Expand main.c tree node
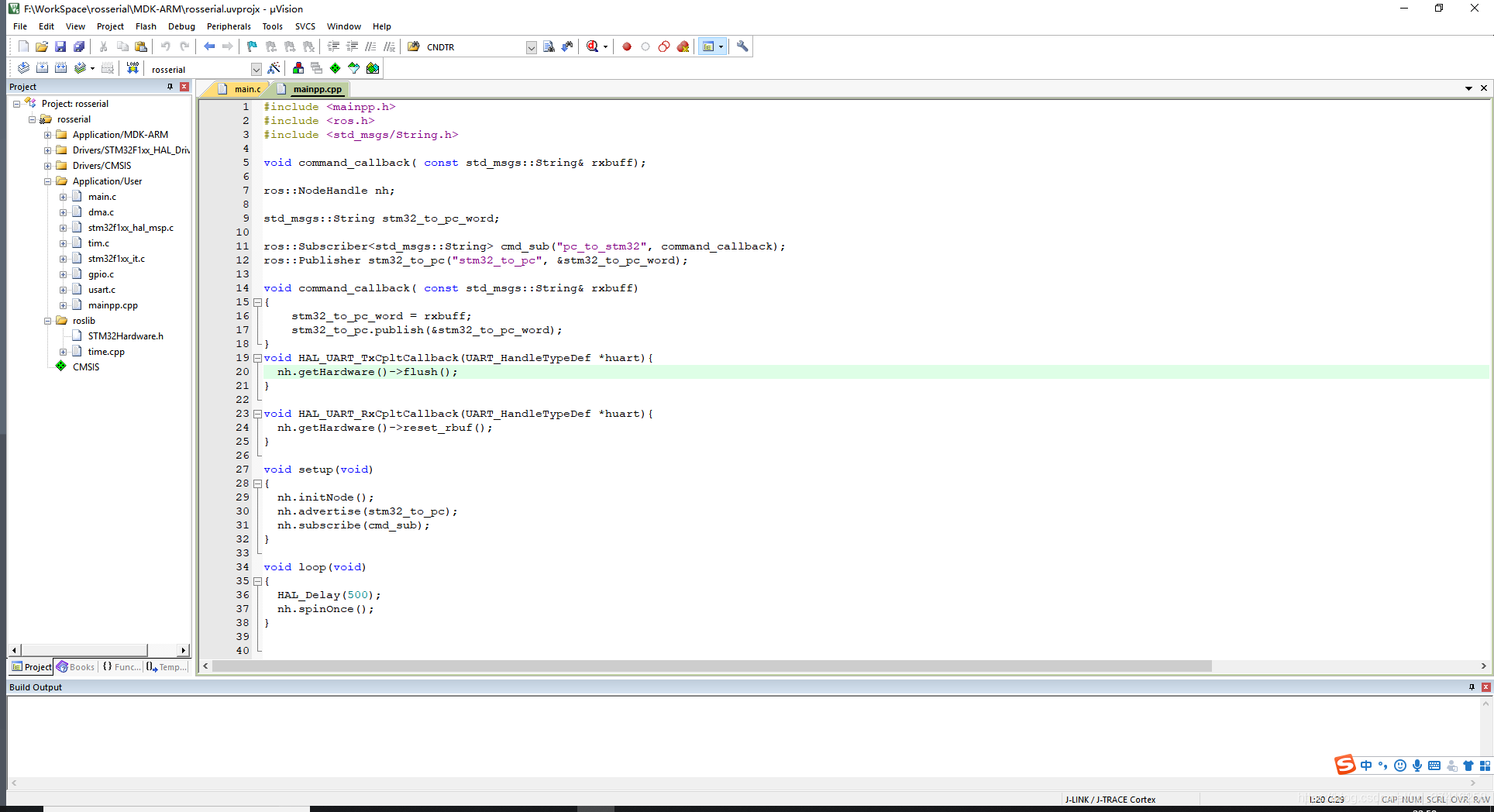This screenshot has width=1494, height=812. (63, 197)
